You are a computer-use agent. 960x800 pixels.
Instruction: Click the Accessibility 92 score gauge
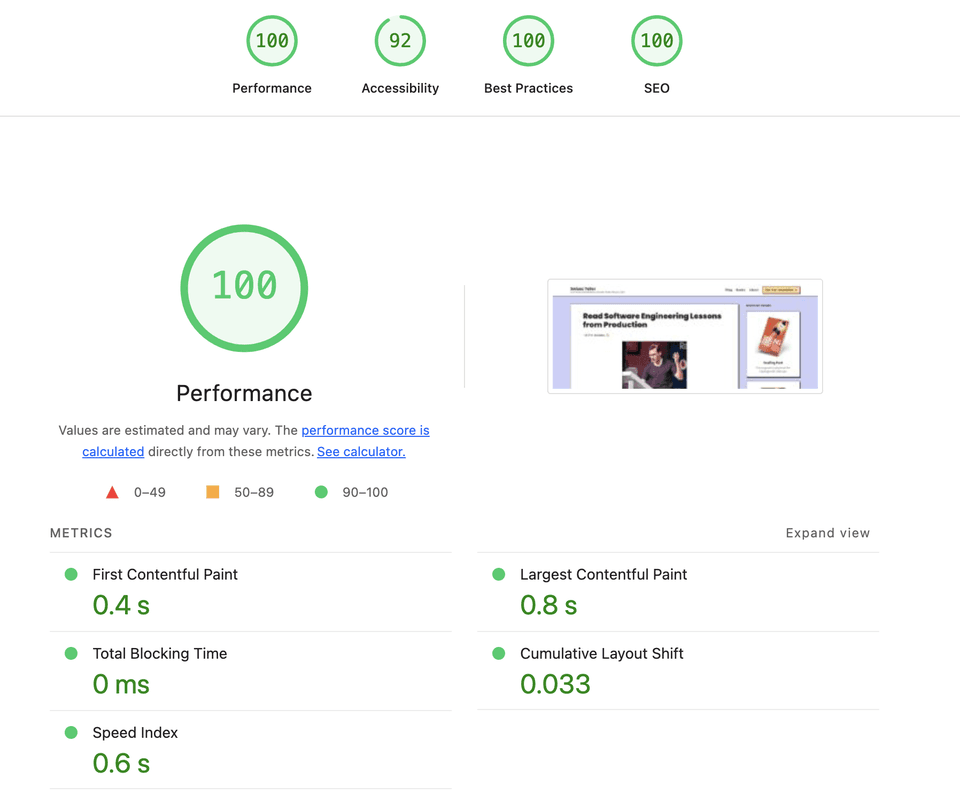pos(400,41)
